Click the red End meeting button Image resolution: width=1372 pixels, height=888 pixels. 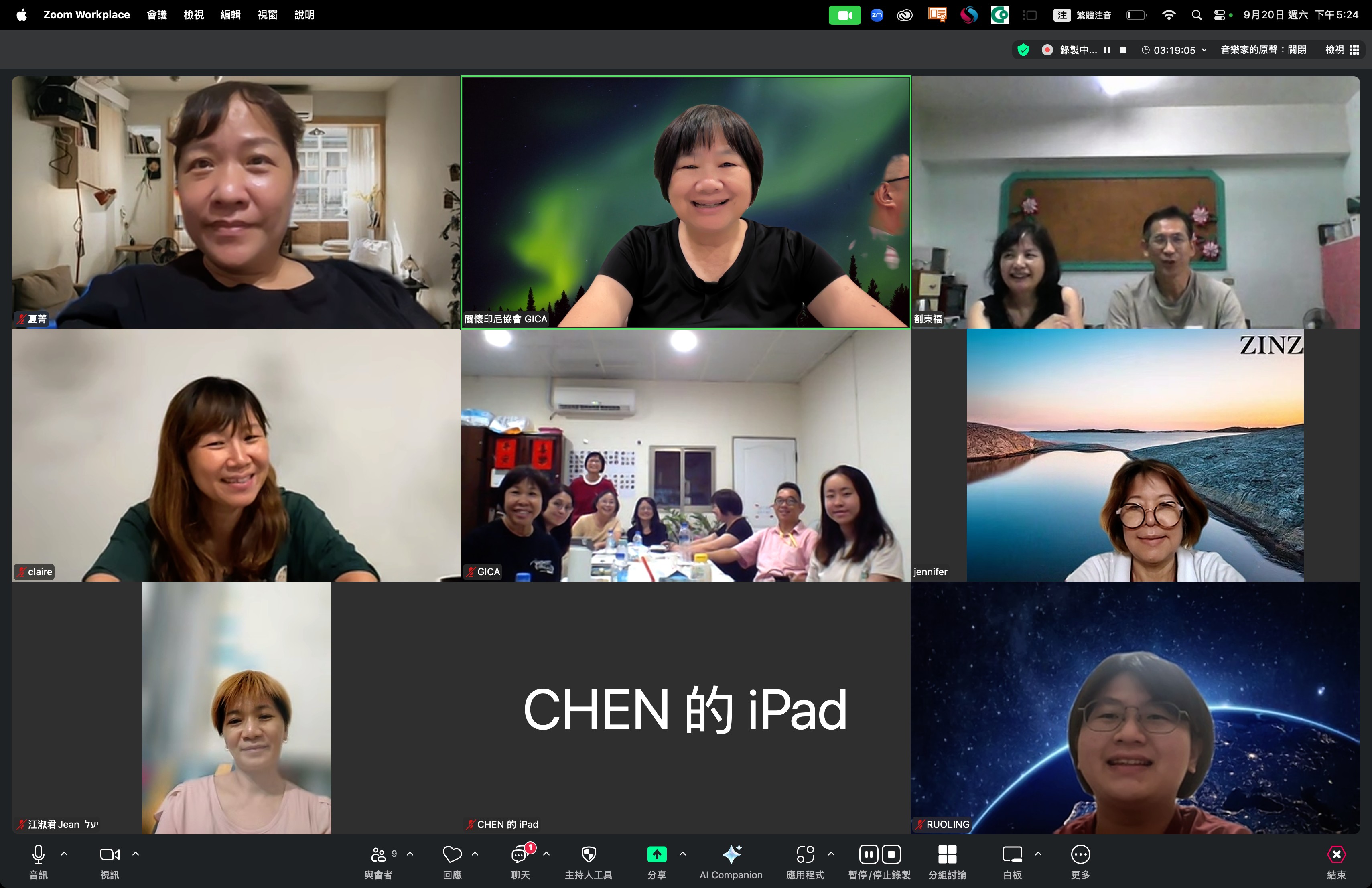(x=1336, y=855)
